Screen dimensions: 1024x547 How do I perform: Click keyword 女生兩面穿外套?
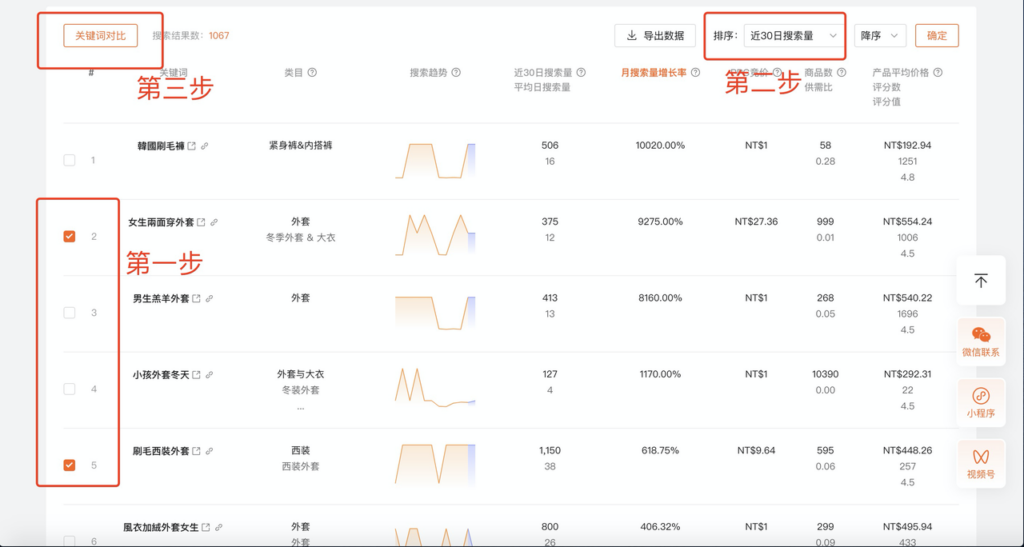coord(161,223)
